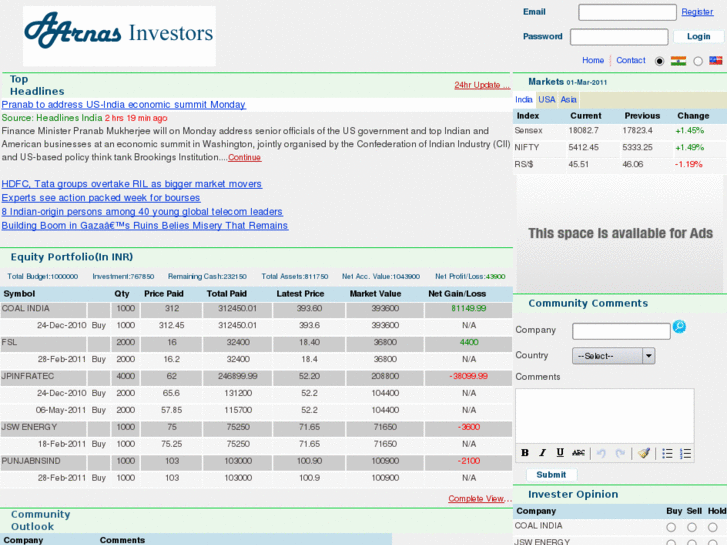
Task: Click FSL symbol row in portfolio
Action: tap(256, 343)
